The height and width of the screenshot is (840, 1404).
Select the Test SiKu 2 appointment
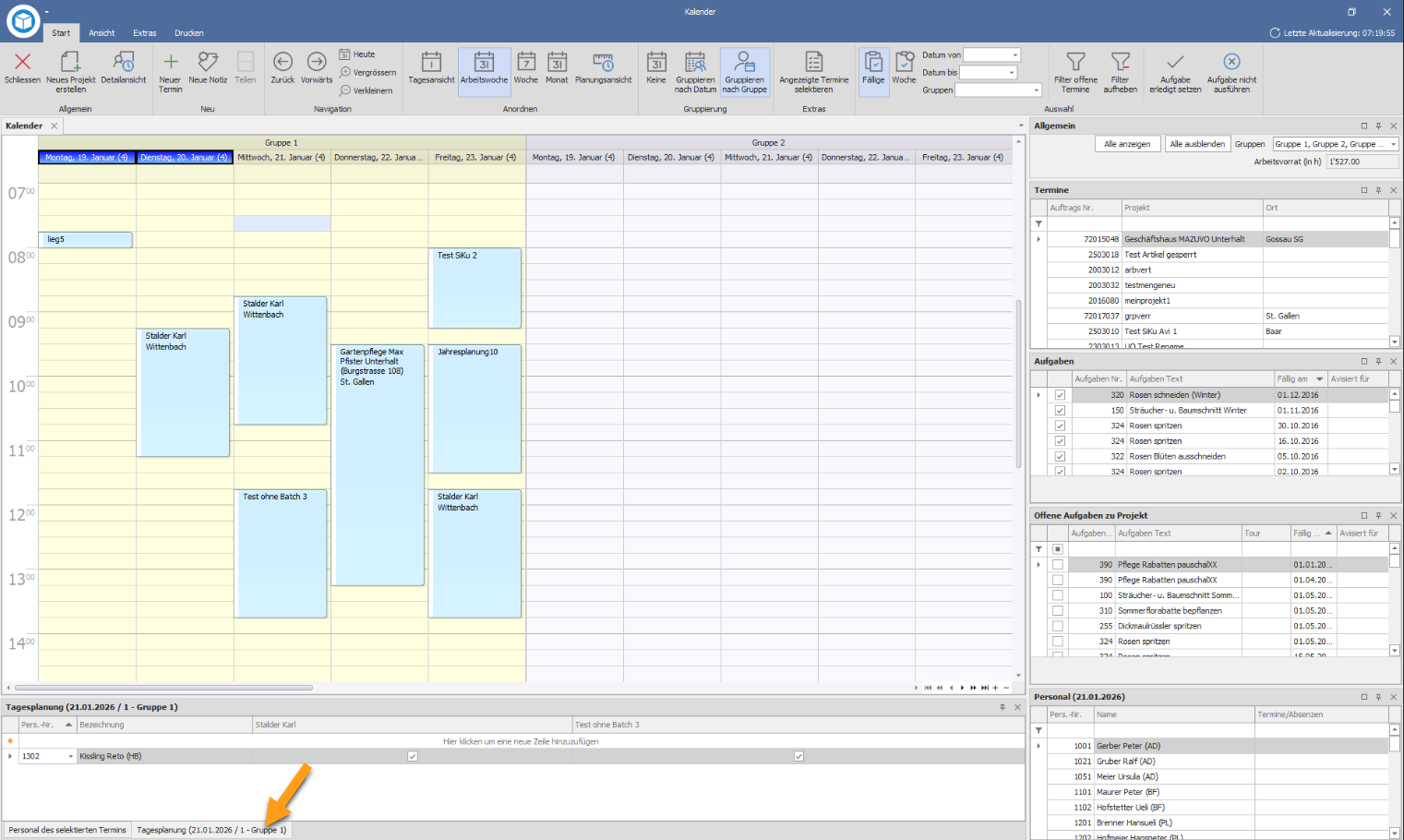[475, 288]
